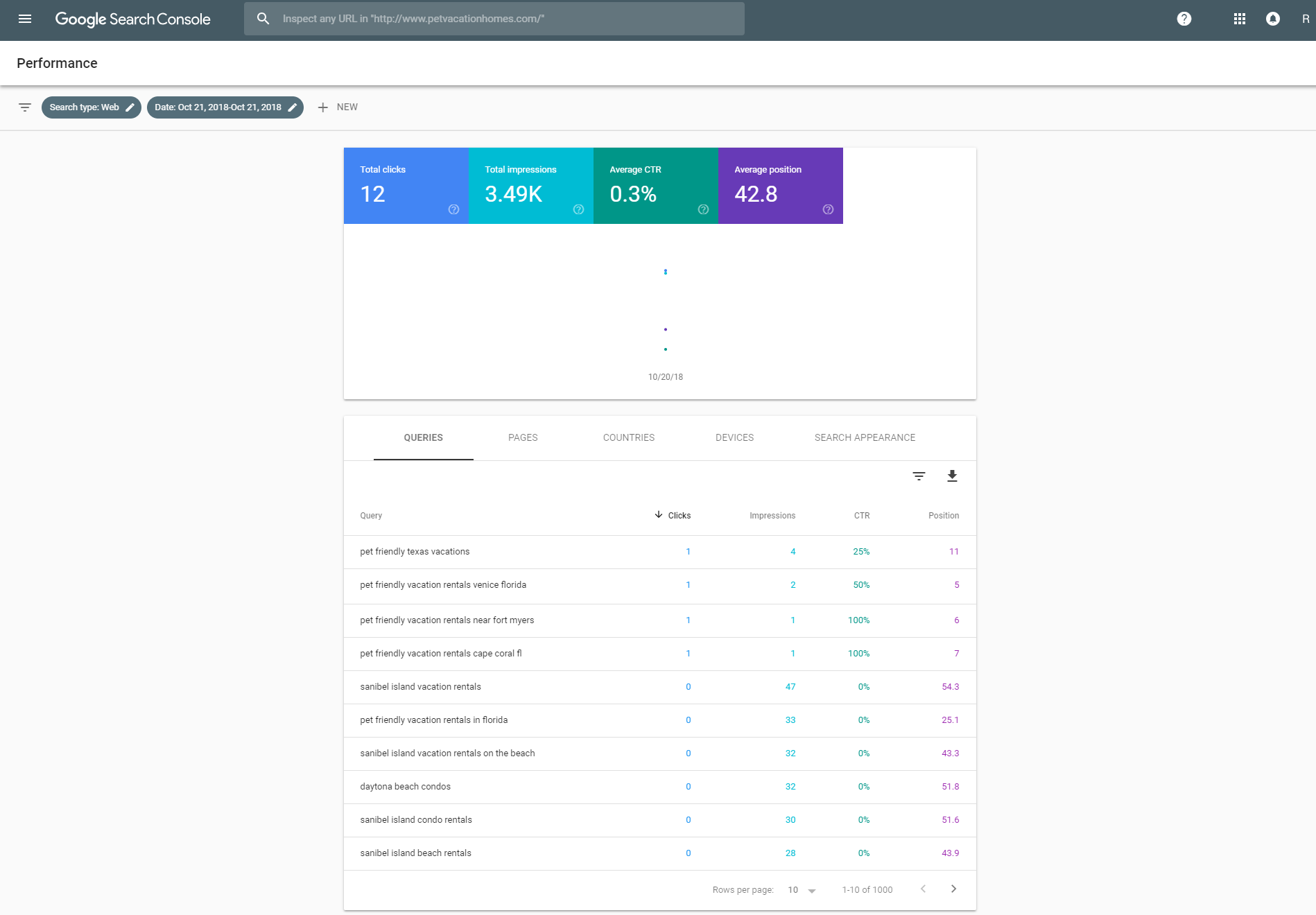Screen dimensions: 1316x915
Task: Click the Query column header
Action: pyautogui.click(x=371, y=516)
